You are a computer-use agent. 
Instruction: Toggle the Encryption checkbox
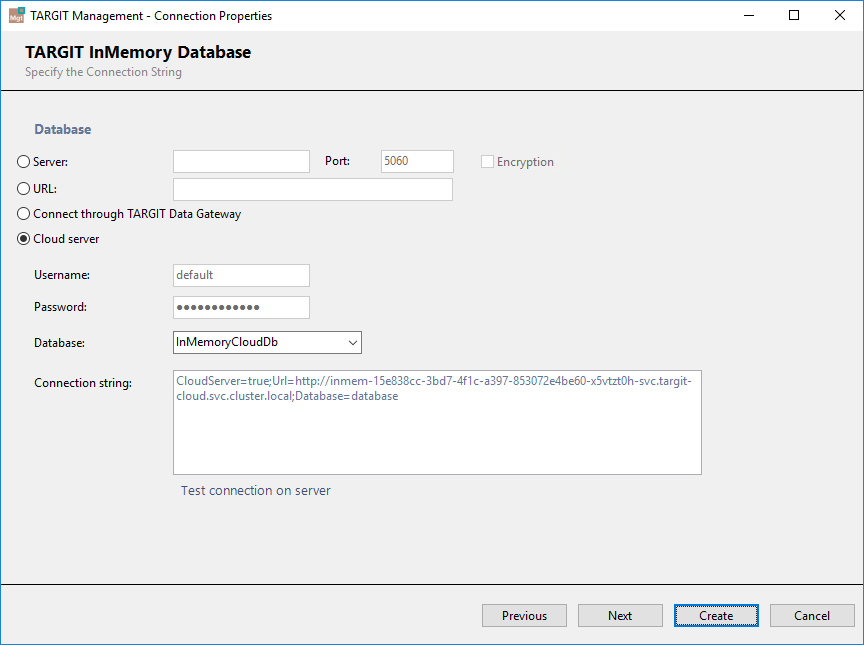(487, 161)
